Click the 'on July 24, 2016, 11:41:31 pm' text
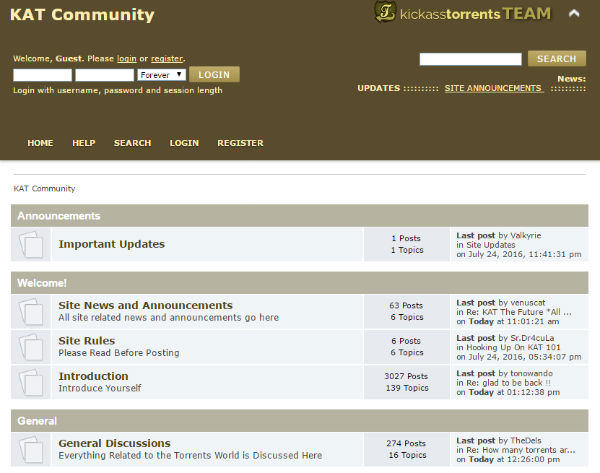 [x=519, y=254]
